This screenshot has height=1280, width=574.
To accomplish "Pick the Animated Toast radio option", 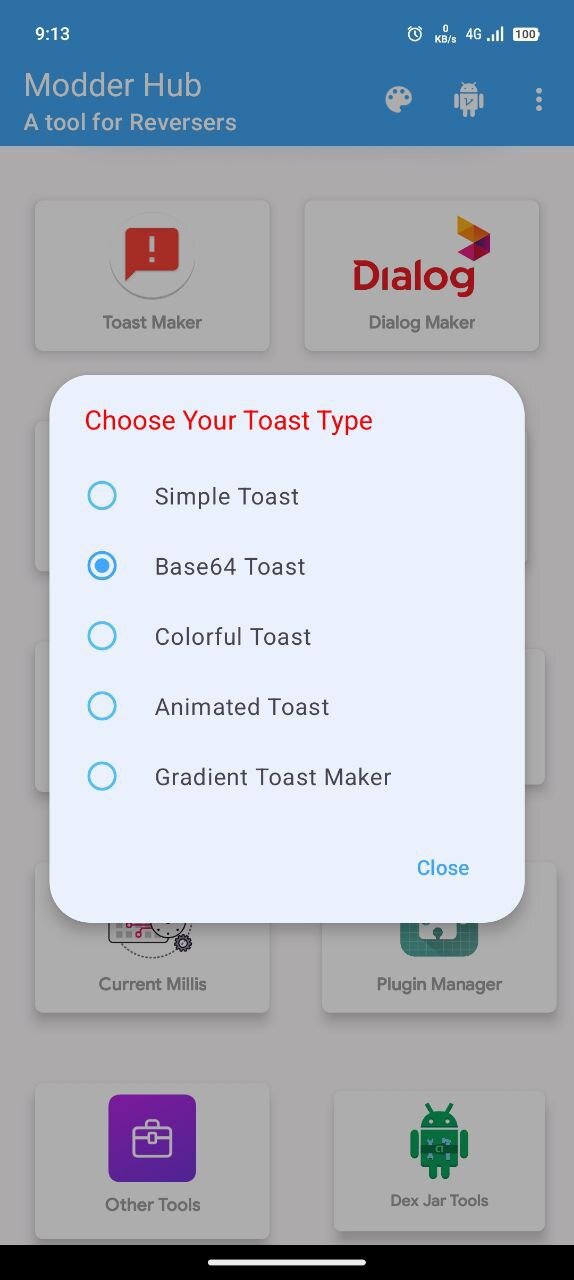I will click(x=102, y=706).
